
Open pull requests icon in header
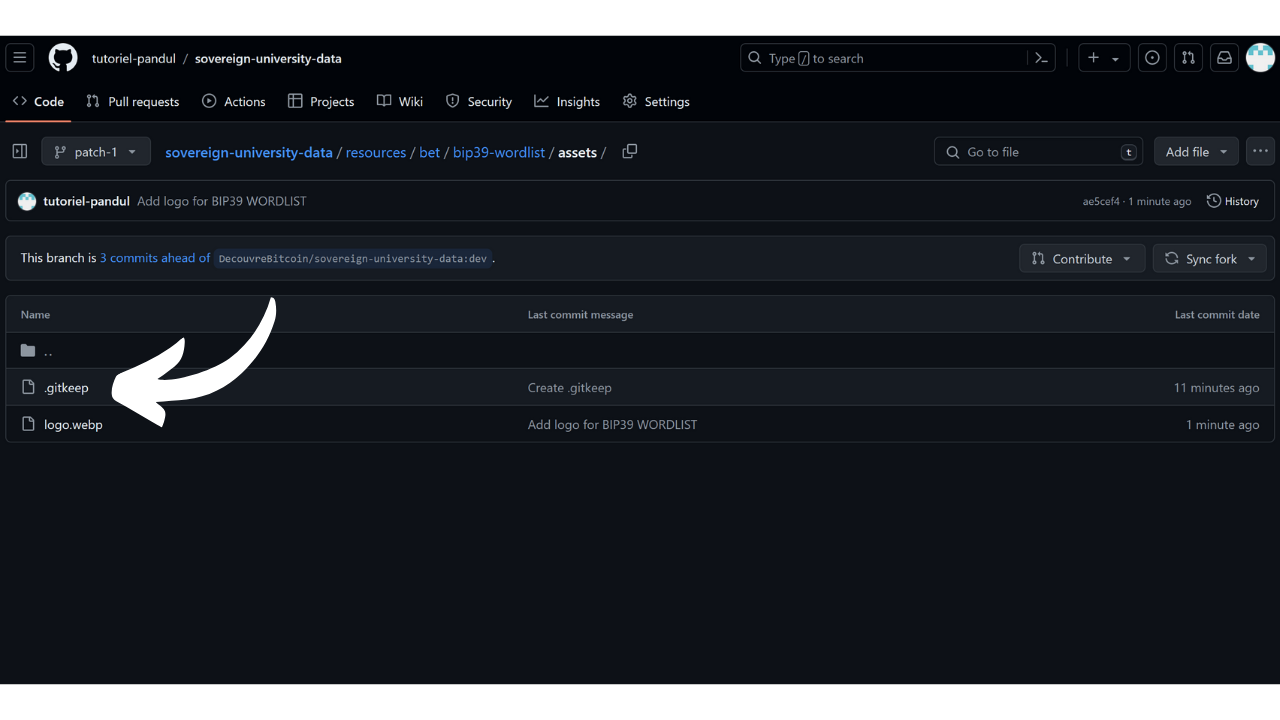click(x=1188, y=58)
